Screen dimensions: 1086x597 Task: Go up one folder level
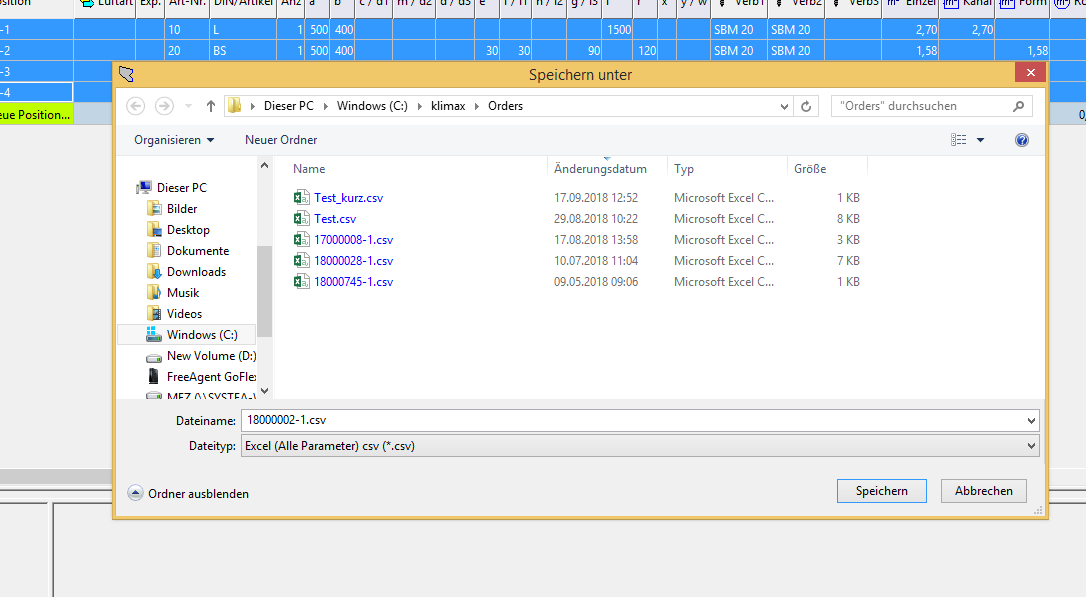211,106
